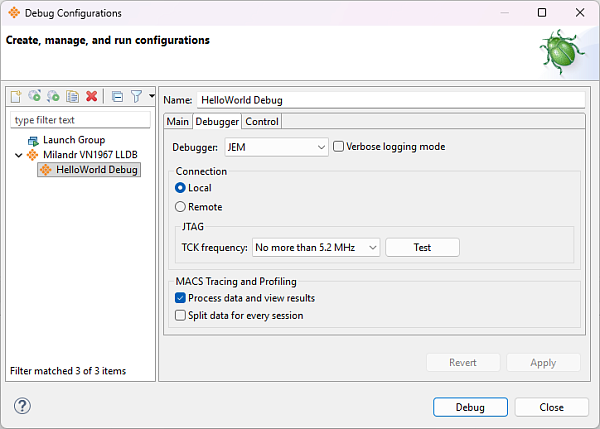Collapse the Milandr VN1967 LLDB tree node

tap(19, 155)
